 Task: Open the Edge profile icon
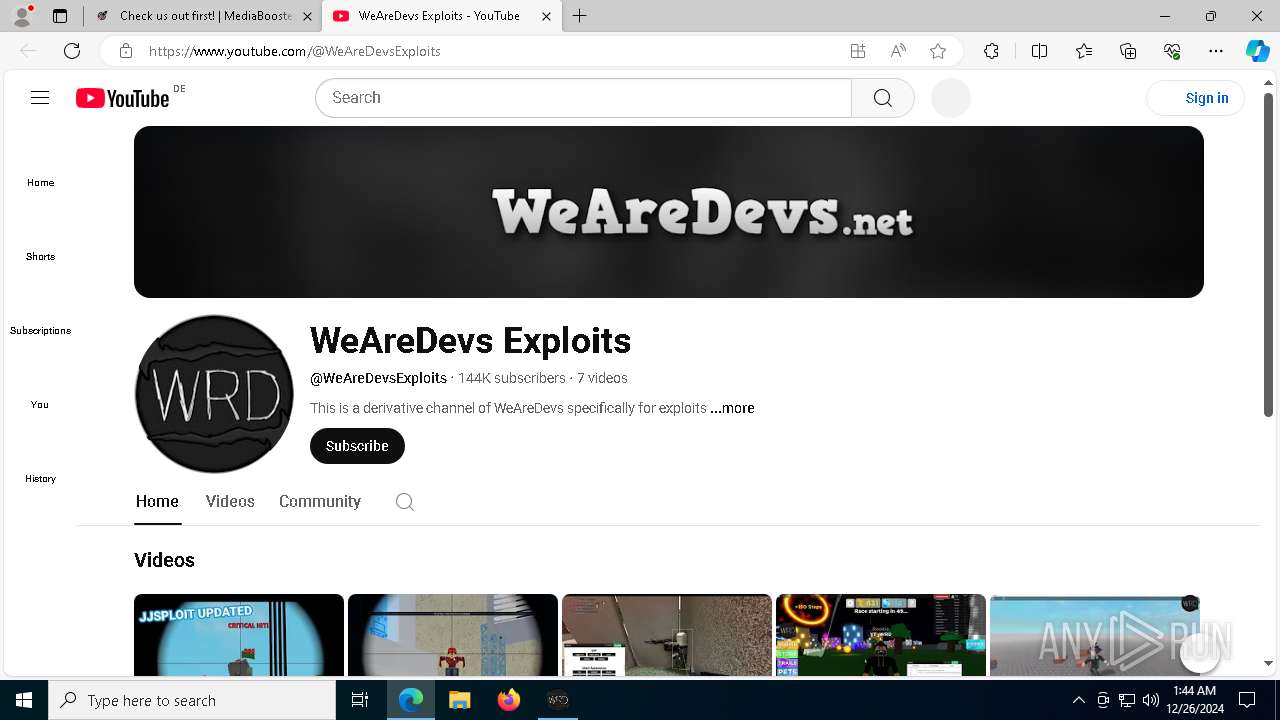pos(22,16)
